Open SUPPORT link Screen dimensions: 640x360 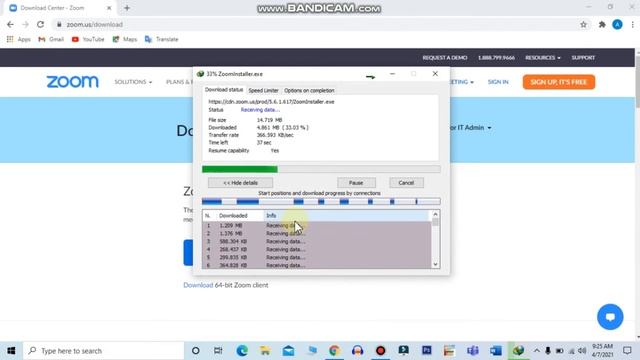pos(583,58)
